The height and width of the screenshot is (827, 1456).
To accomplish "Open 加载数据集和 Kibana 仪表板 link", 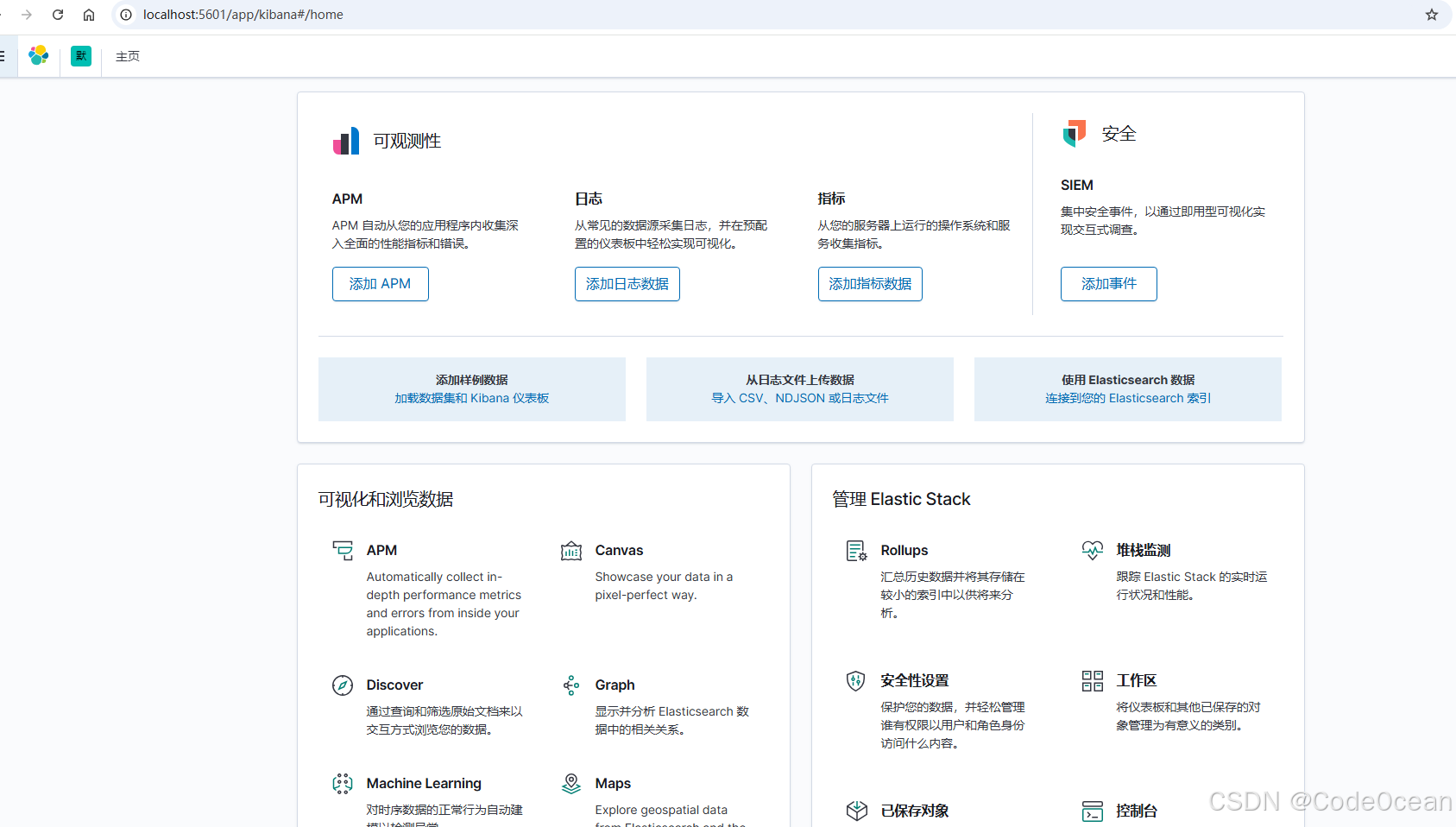I will coord(472,398).
